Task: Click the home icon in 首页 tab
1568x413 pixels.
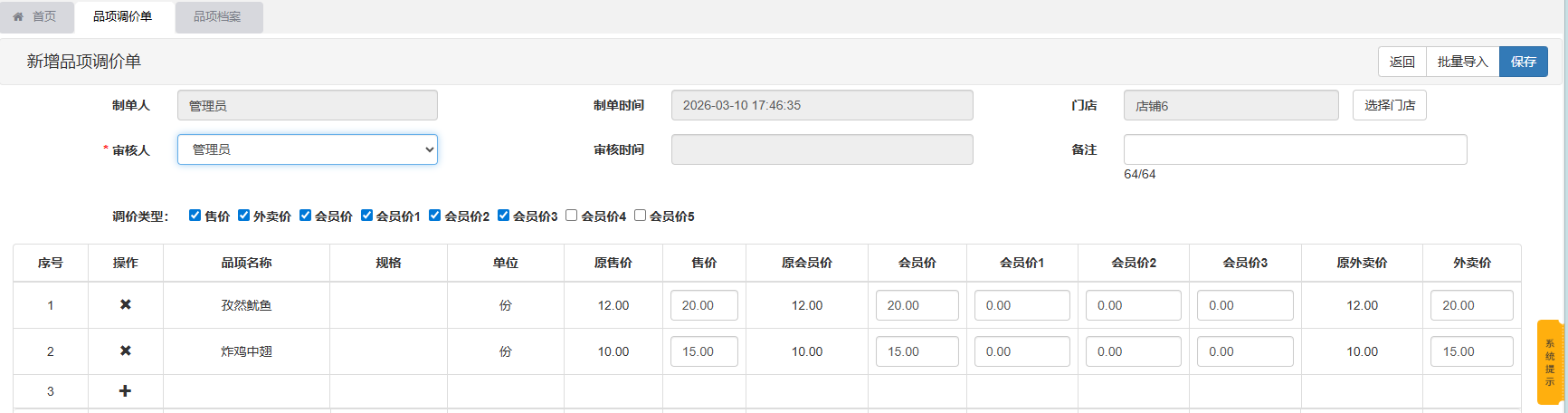Action: pos(18,16)
